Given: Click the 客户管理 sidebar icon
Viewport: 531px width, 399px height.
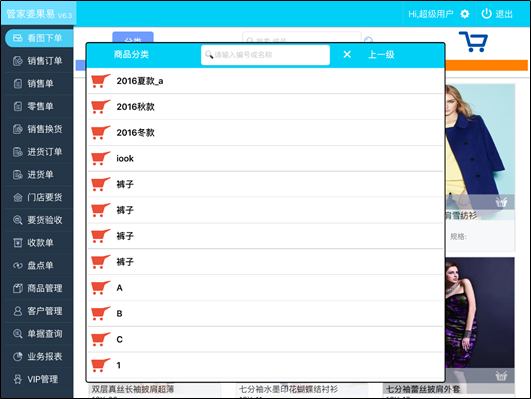Looking at the screenshot, I should tap(18, 311).
